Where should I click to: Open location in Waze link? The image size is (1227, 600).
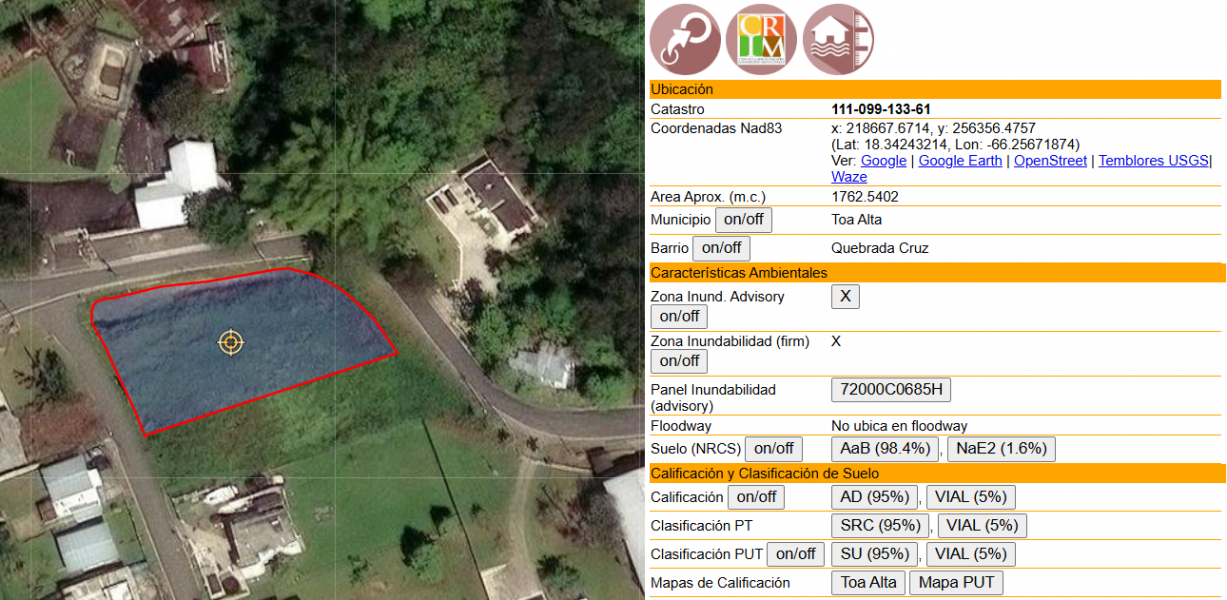coord(849,177)
